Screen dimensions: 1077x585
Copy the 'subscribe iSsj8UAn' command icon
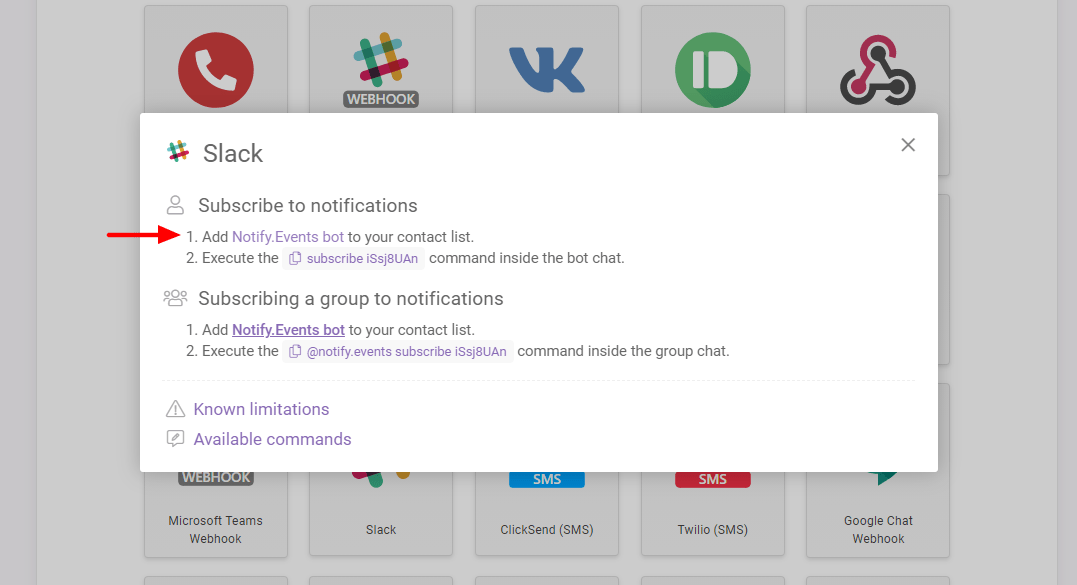point(295,259)
